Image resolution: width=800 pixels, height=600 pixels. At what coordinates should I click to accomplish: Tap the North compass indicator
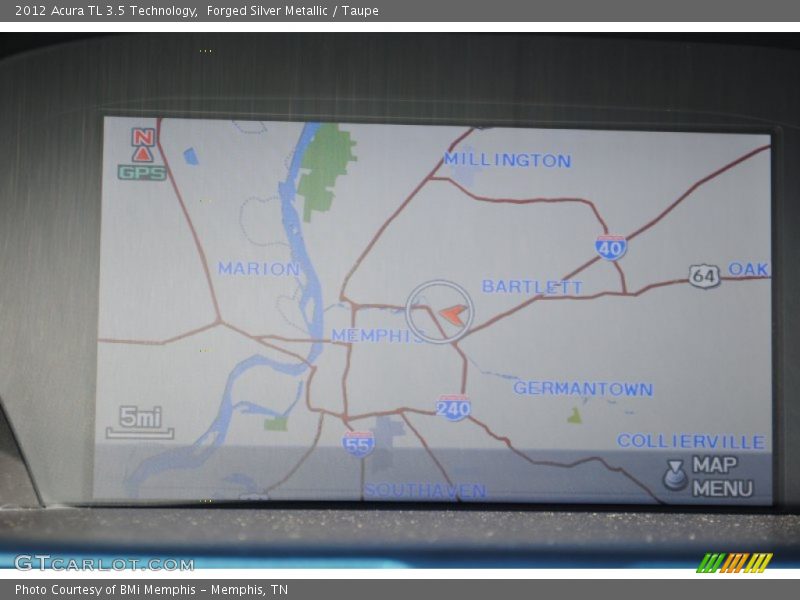(143, 145)
